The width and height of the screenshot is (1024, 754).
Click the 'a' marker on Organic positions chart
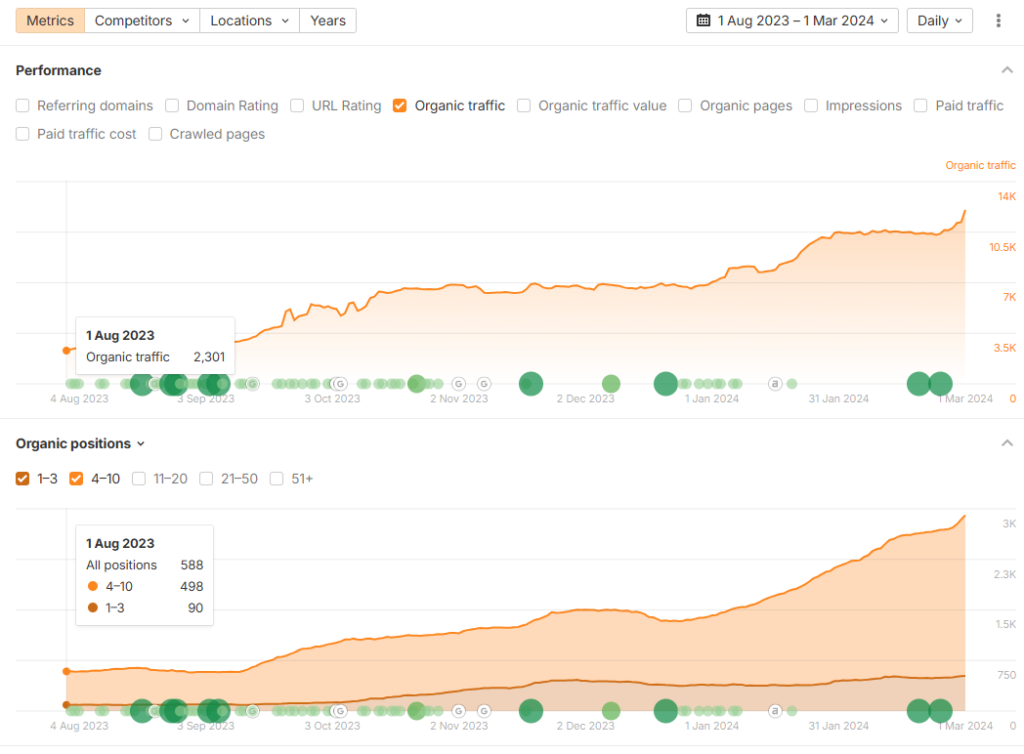(x=774, y=711)
